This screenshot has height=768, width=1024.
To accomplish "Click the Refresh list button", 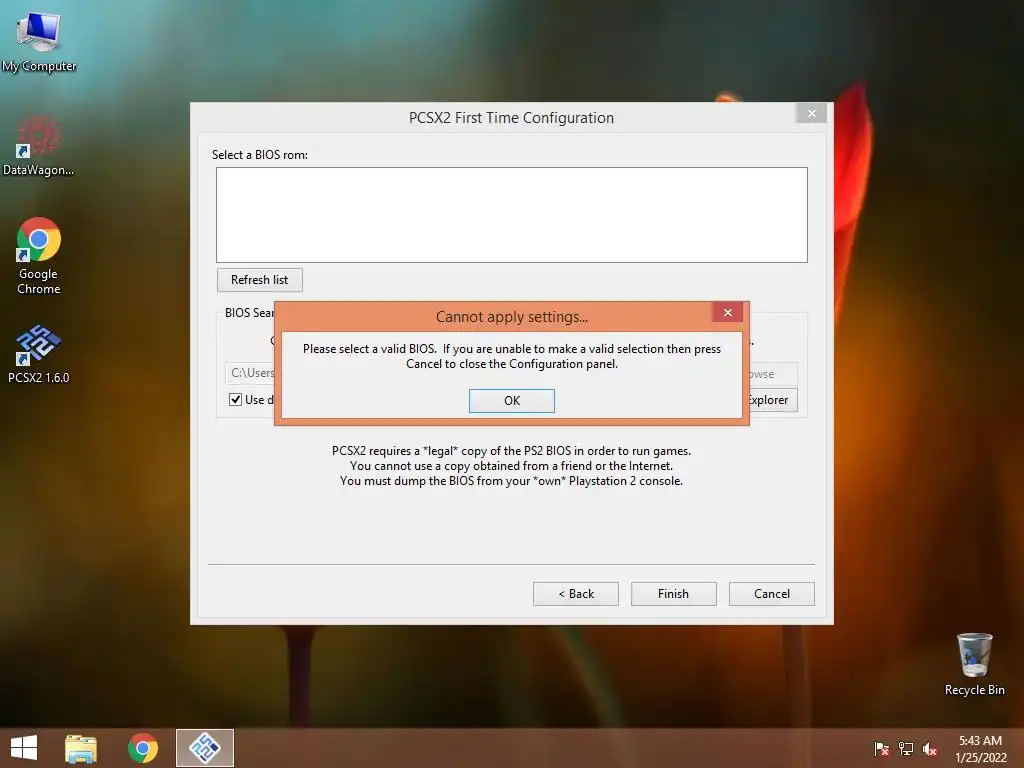I will [x=259, y=280].
